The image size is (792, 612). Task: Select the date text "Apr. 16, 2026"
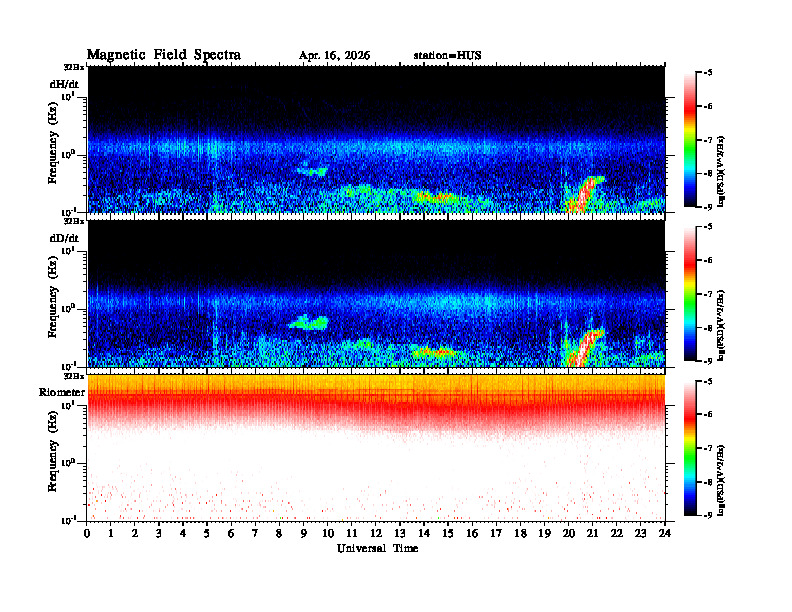(334, 56)
